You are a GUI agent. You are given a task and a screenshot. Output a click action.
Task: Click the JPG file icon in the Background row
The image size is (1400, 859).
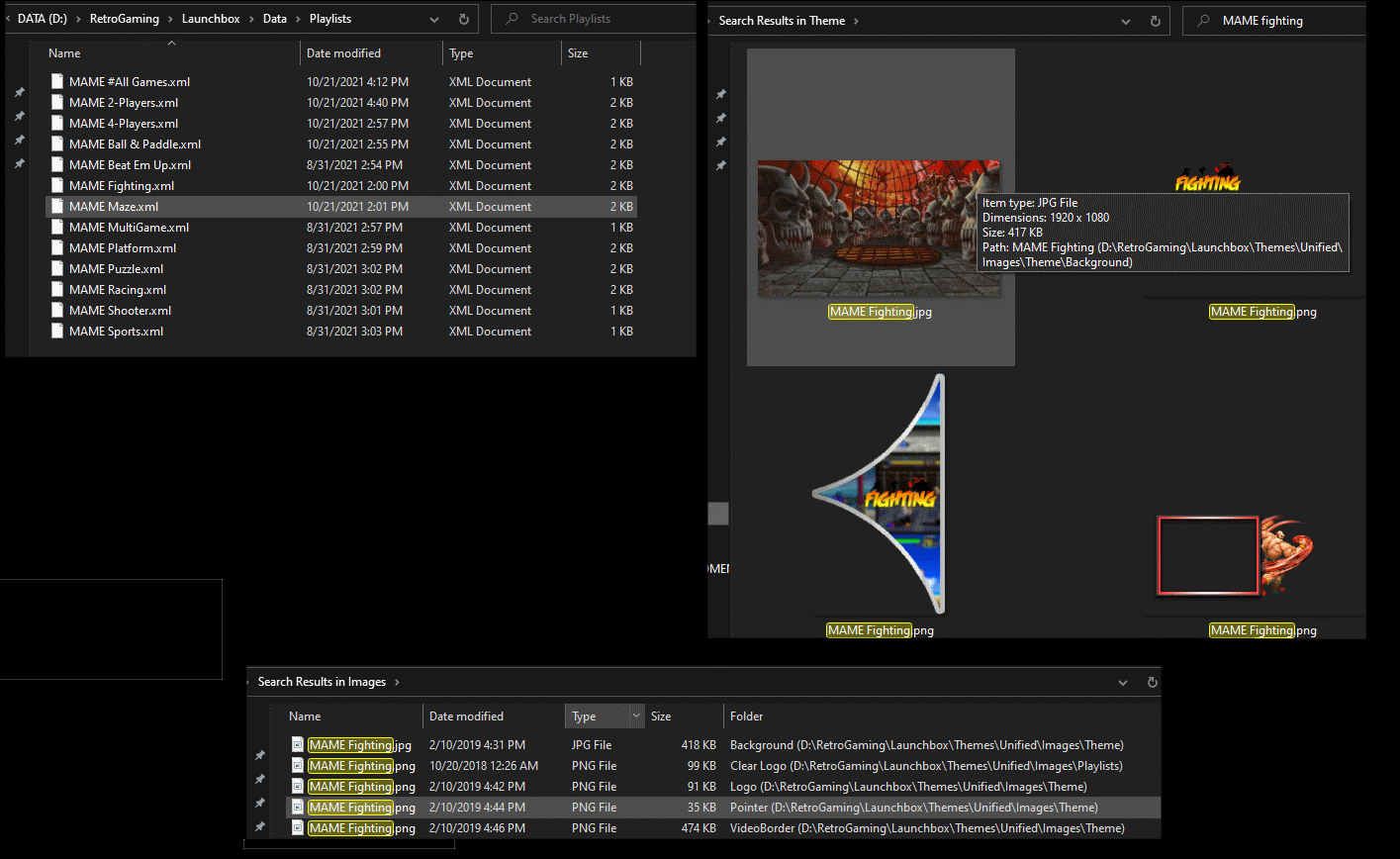pyautogui.click(x=297, y=745)
